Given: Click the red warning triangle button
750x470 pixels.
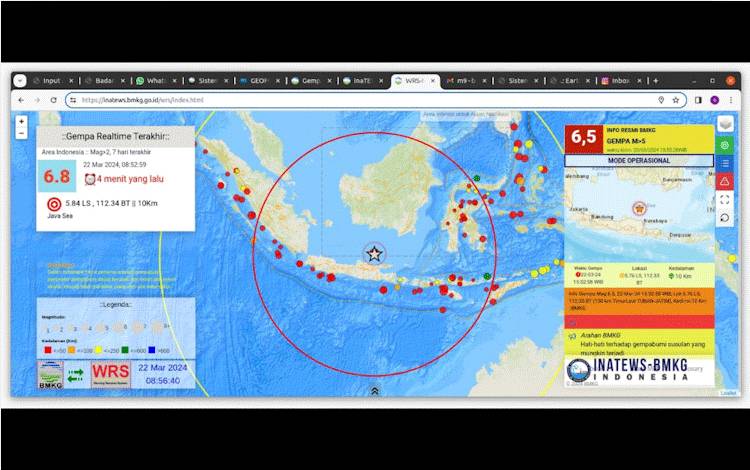Looking at the screenshot, I should coord(725,181).
